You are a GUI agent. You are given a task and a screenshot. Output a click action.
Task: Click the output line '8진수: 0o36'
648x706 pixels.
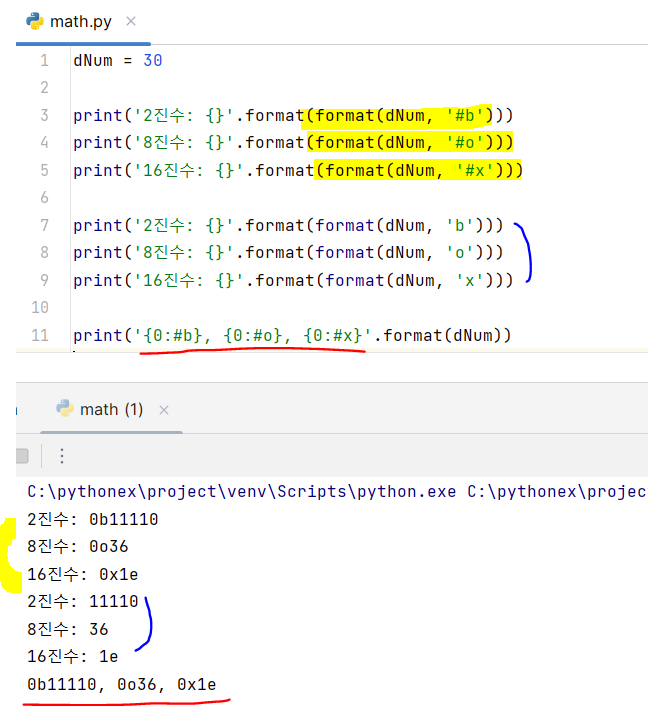tap(78, 547)
